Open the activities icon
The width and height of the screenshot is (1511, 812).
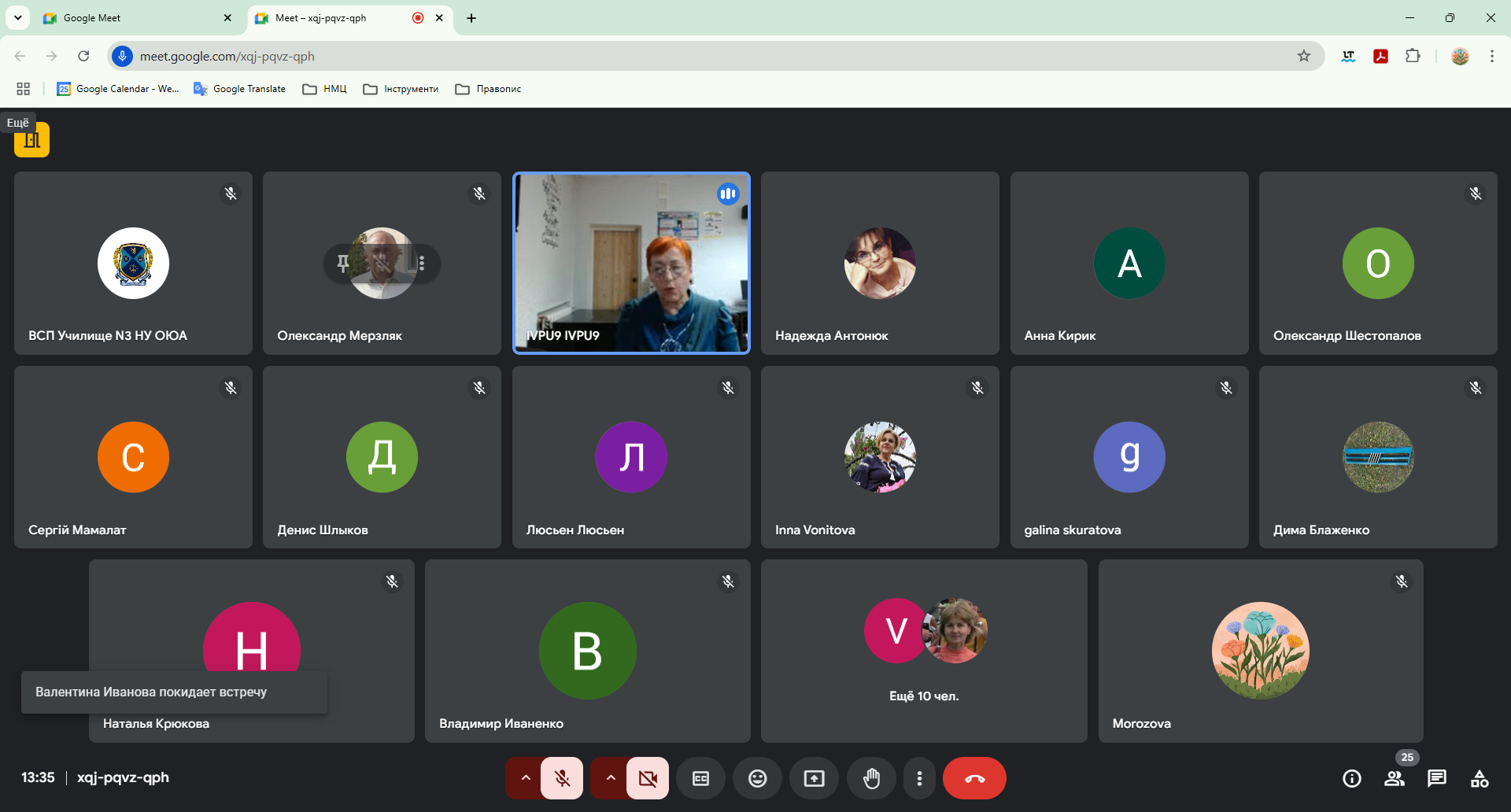click(x=1479, y=778)
